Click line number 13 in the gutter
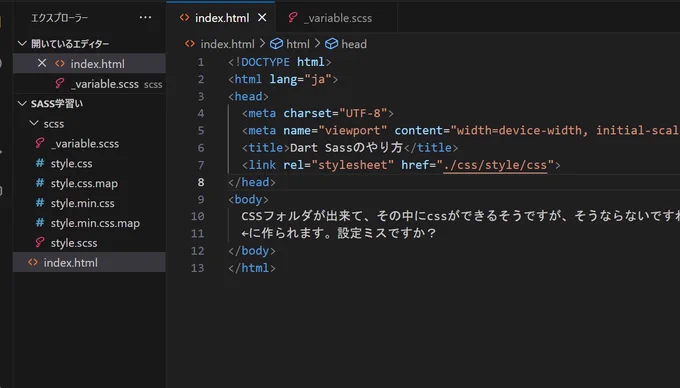680x388 pixels. 197,268
